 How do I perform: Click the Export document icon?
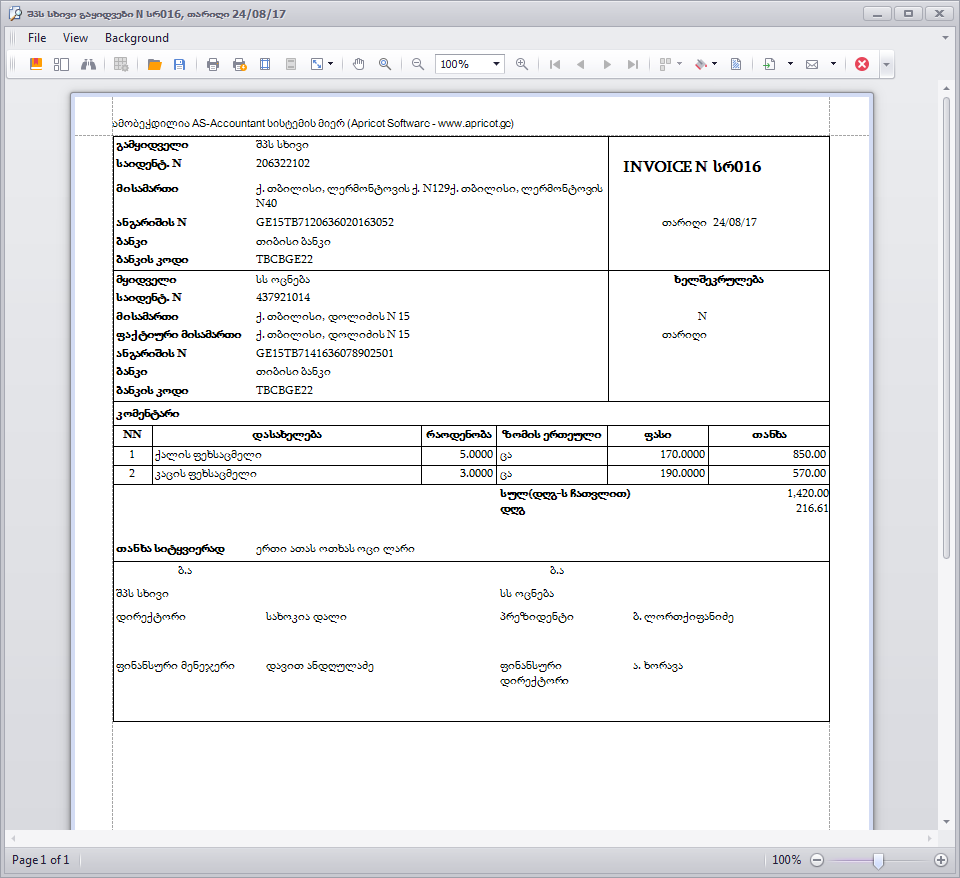769,64
